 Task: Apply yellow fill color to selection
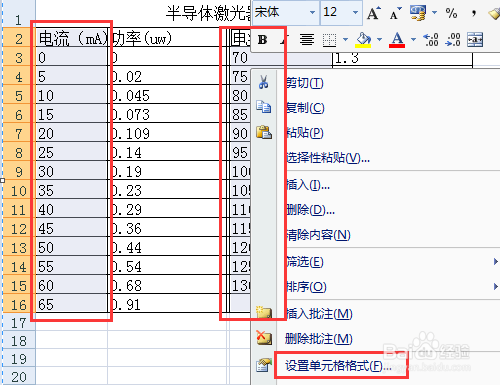point(363,40)
